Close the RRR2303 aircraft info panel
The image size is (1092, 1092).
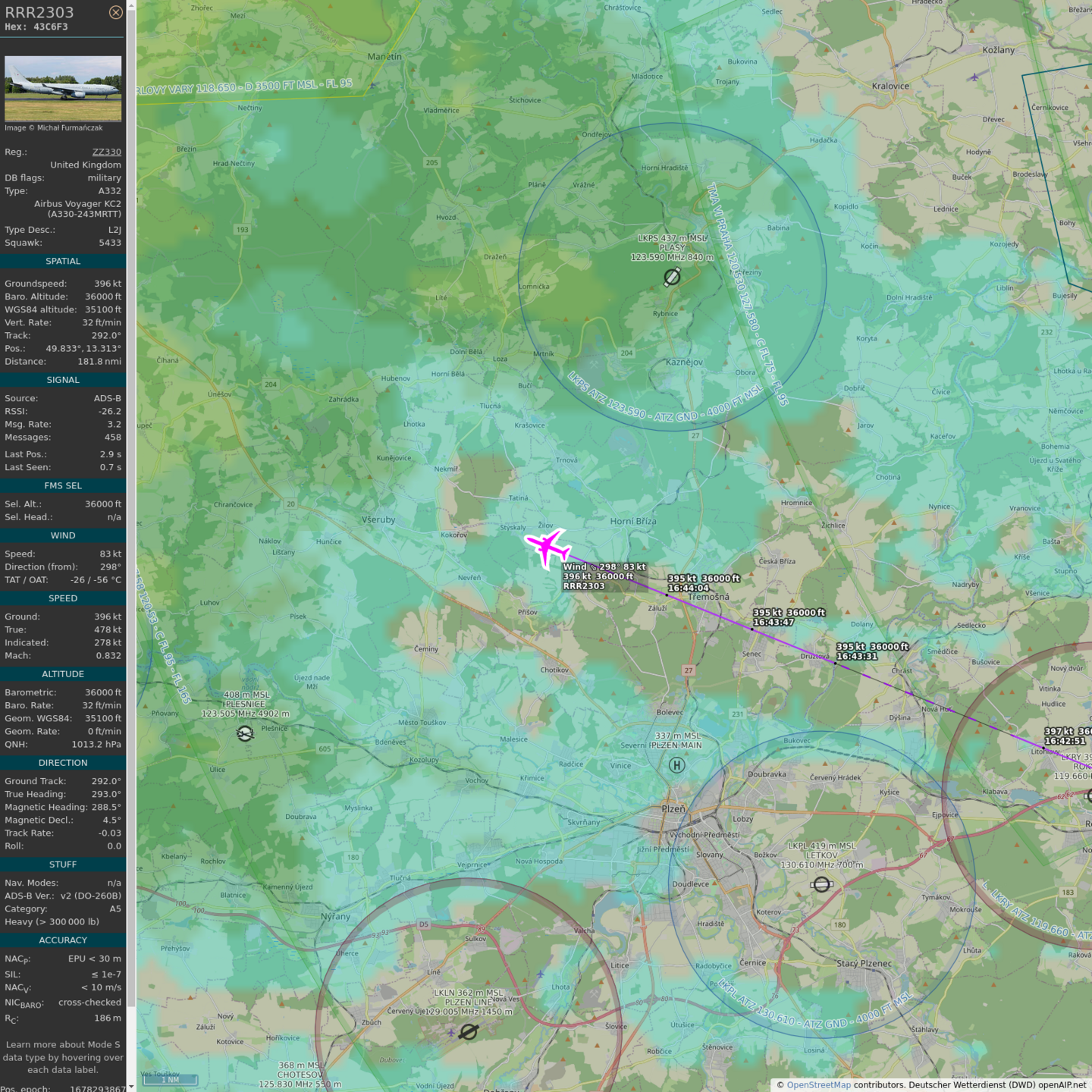point(115,12)
